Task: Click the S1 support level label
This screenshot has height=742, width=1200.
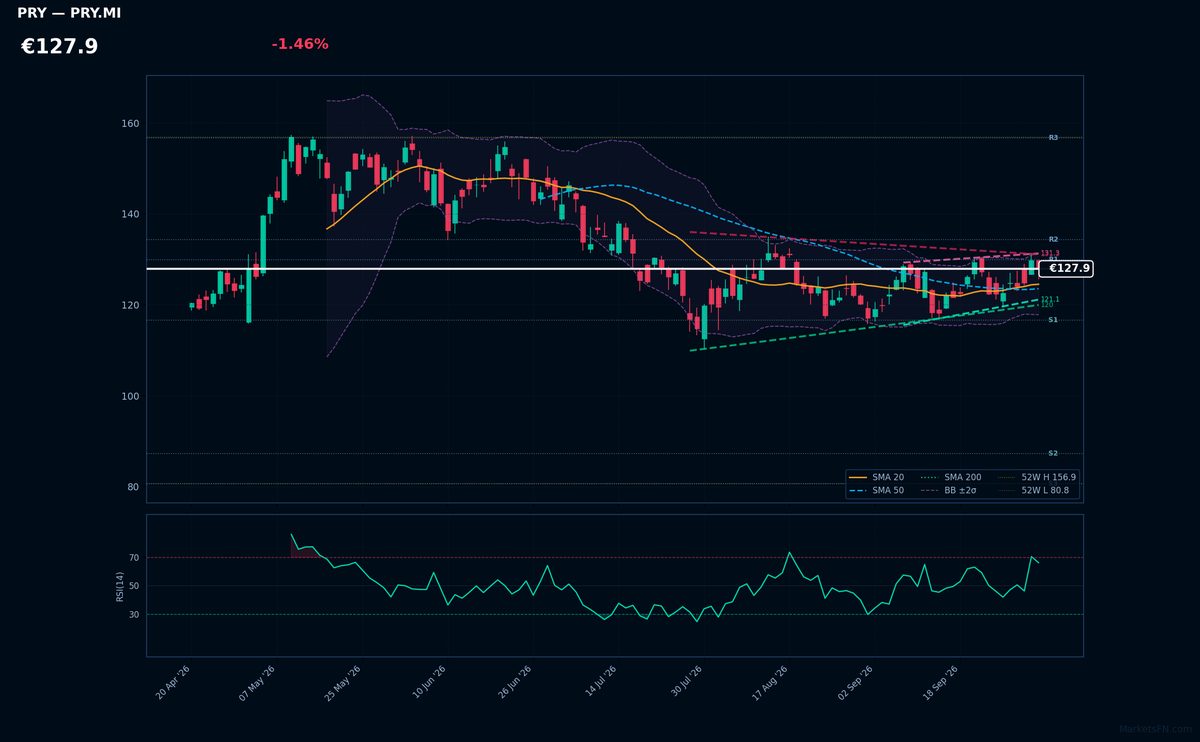Action: [1053, 320]
